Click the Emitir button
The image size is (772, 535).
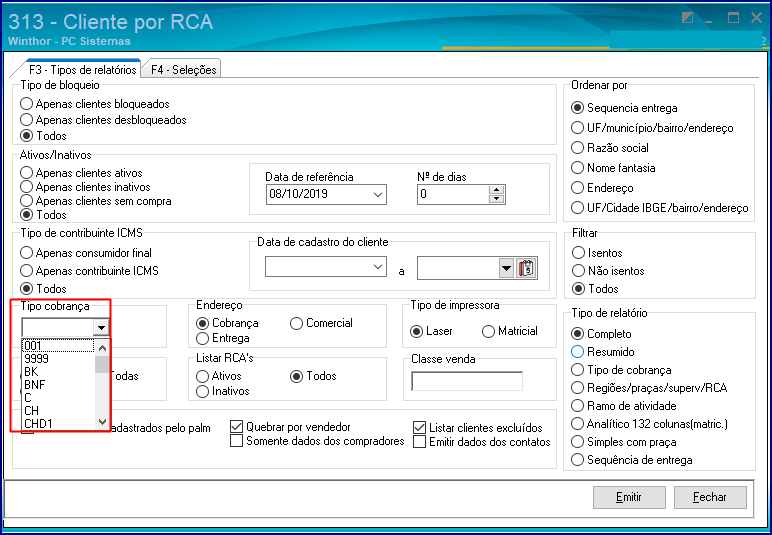click(x=629, y=497)
